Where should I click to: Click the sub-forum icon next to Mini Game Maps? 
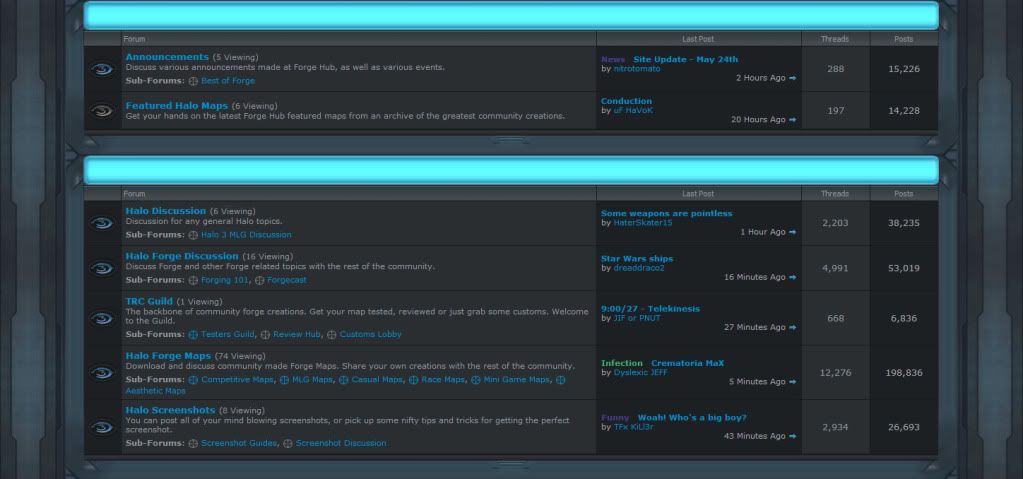[x=476, y=380]
